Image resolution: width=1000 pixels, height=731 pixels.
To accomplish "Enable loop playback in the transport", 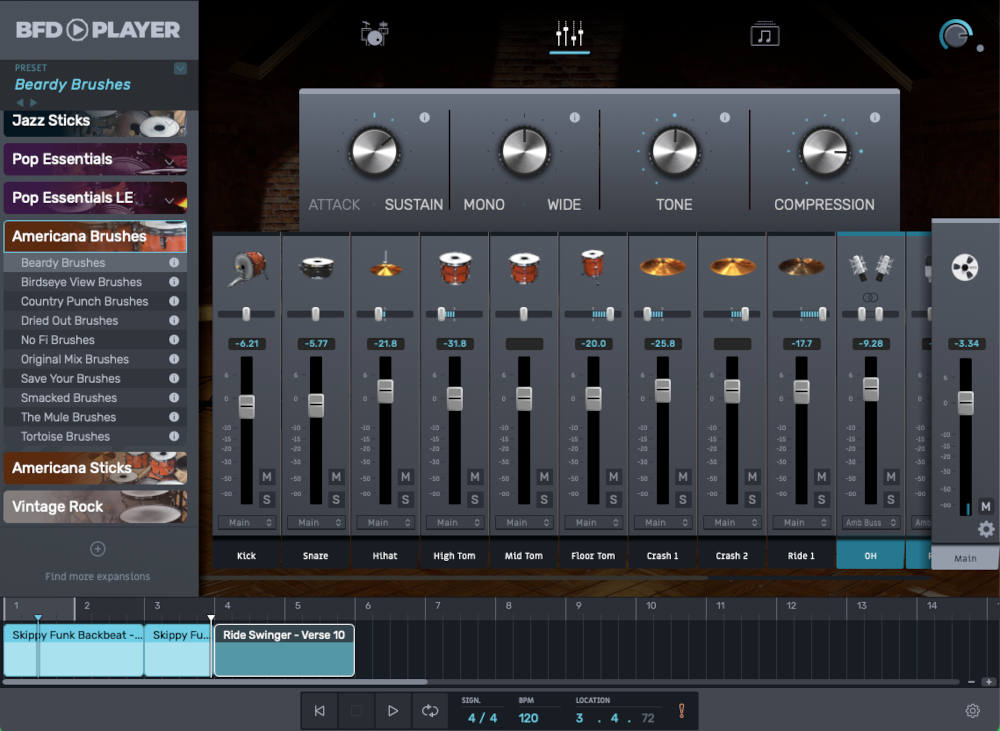I will point(430,710).
